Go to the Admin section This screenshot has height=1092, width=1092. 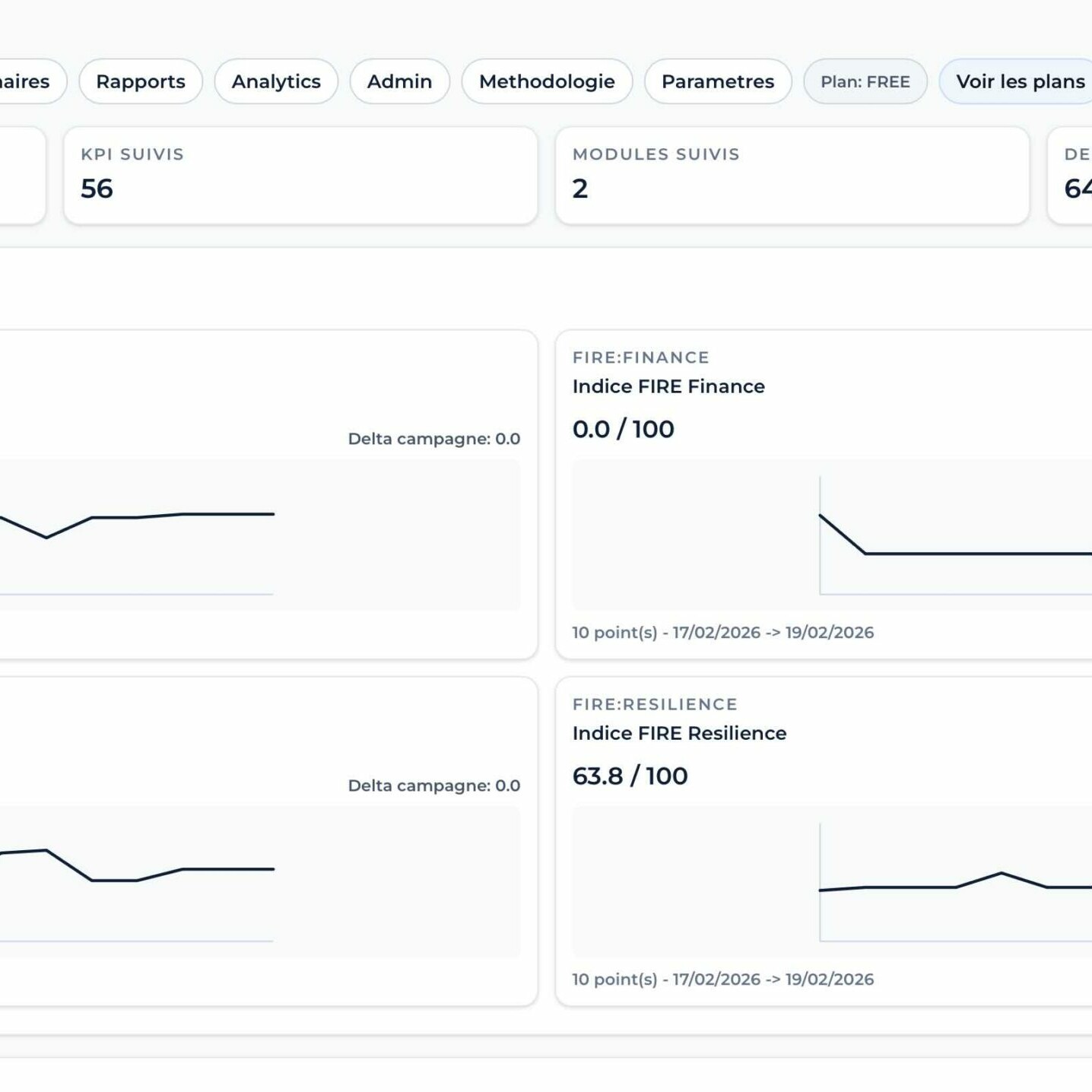pyautogui.click(x=399, y=81)
